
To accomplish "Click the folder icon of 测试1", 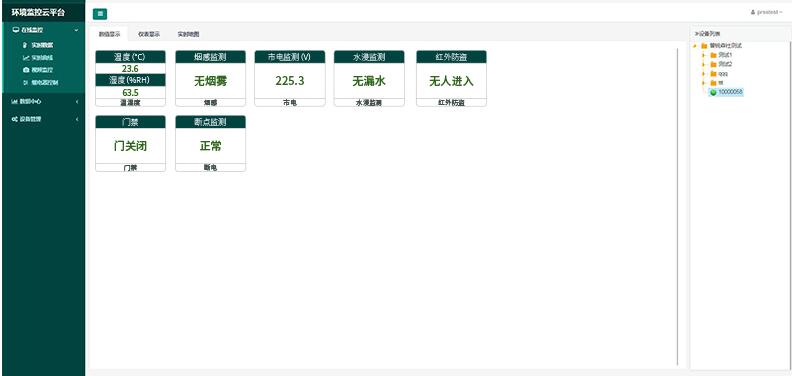I will 714,55.
